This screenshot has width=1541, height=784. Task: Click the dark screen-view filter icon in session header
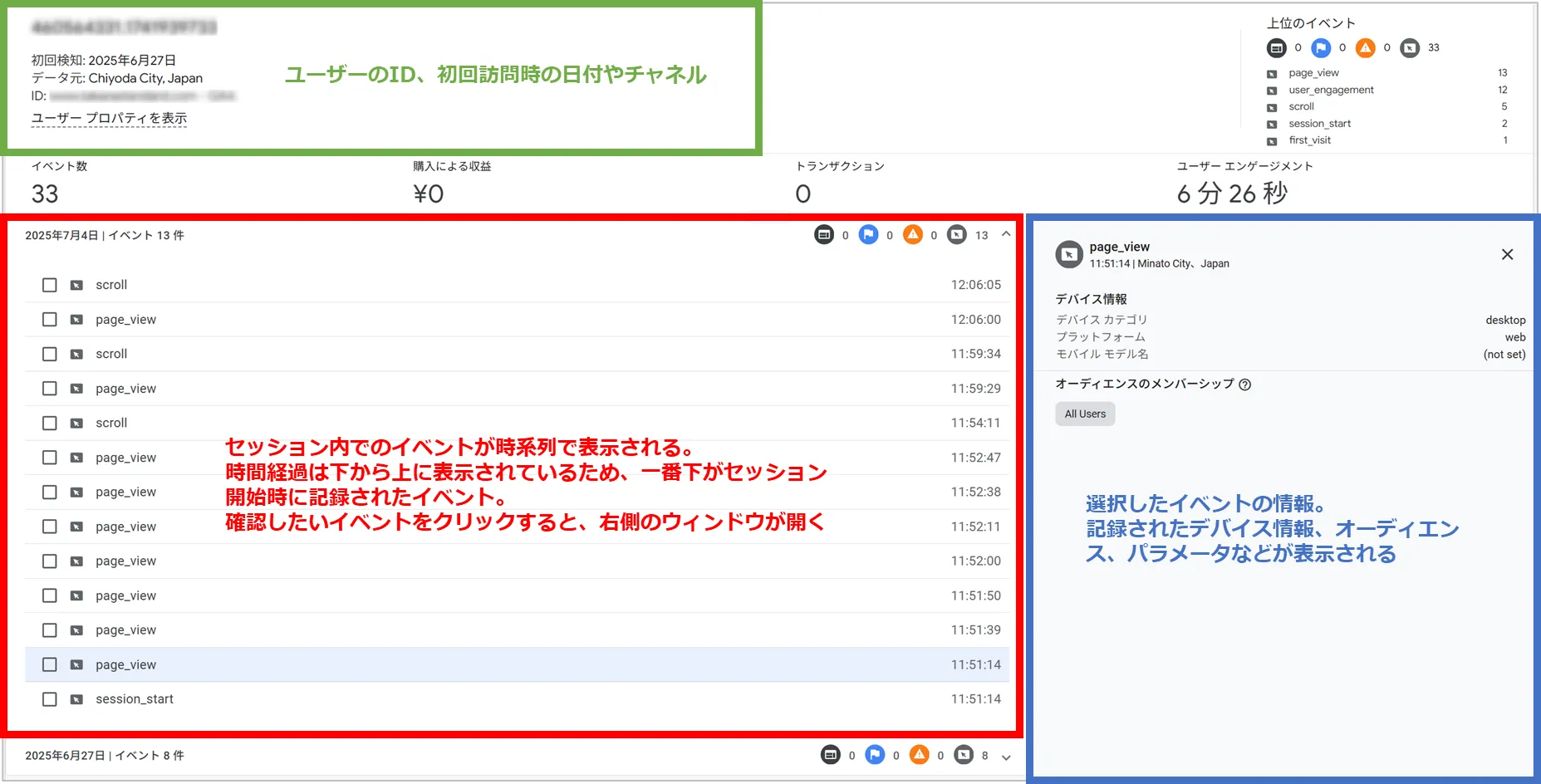pyautogui.click(x=823, y=235)
